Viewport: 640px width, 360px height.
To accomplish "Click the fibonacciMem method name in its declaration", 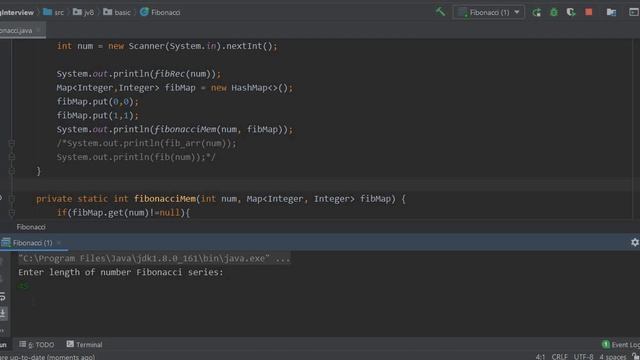I will click(x=165, y=199).
